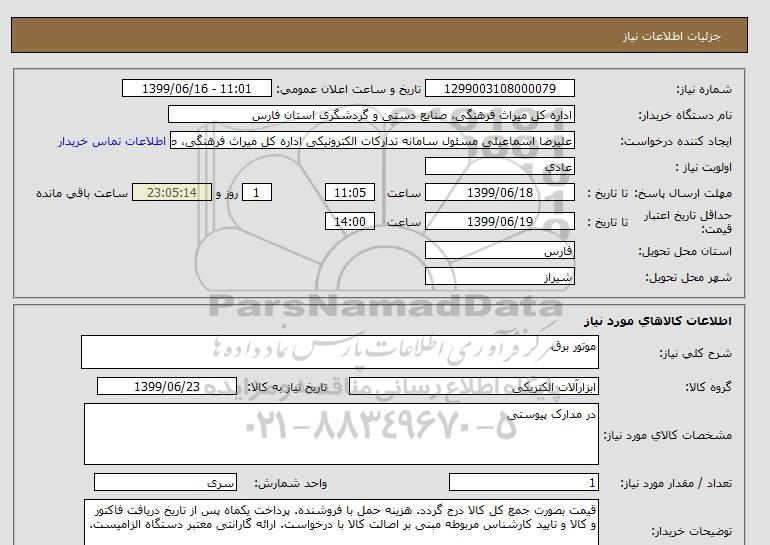Click the response deadline date 1399/06/18
Viewport: 770px width, 545px height.
(x=499, y=192)
